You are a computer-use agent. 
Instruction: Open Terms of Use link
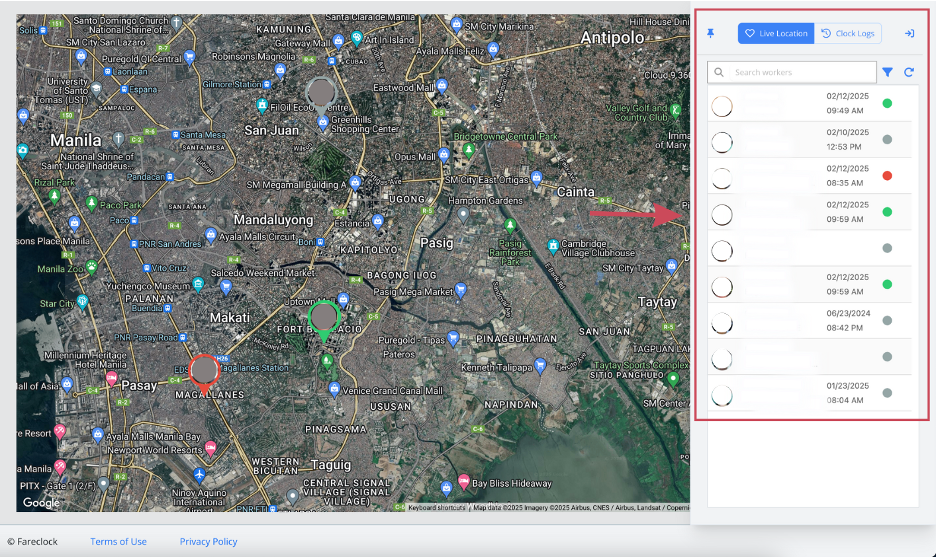(118, 541)
